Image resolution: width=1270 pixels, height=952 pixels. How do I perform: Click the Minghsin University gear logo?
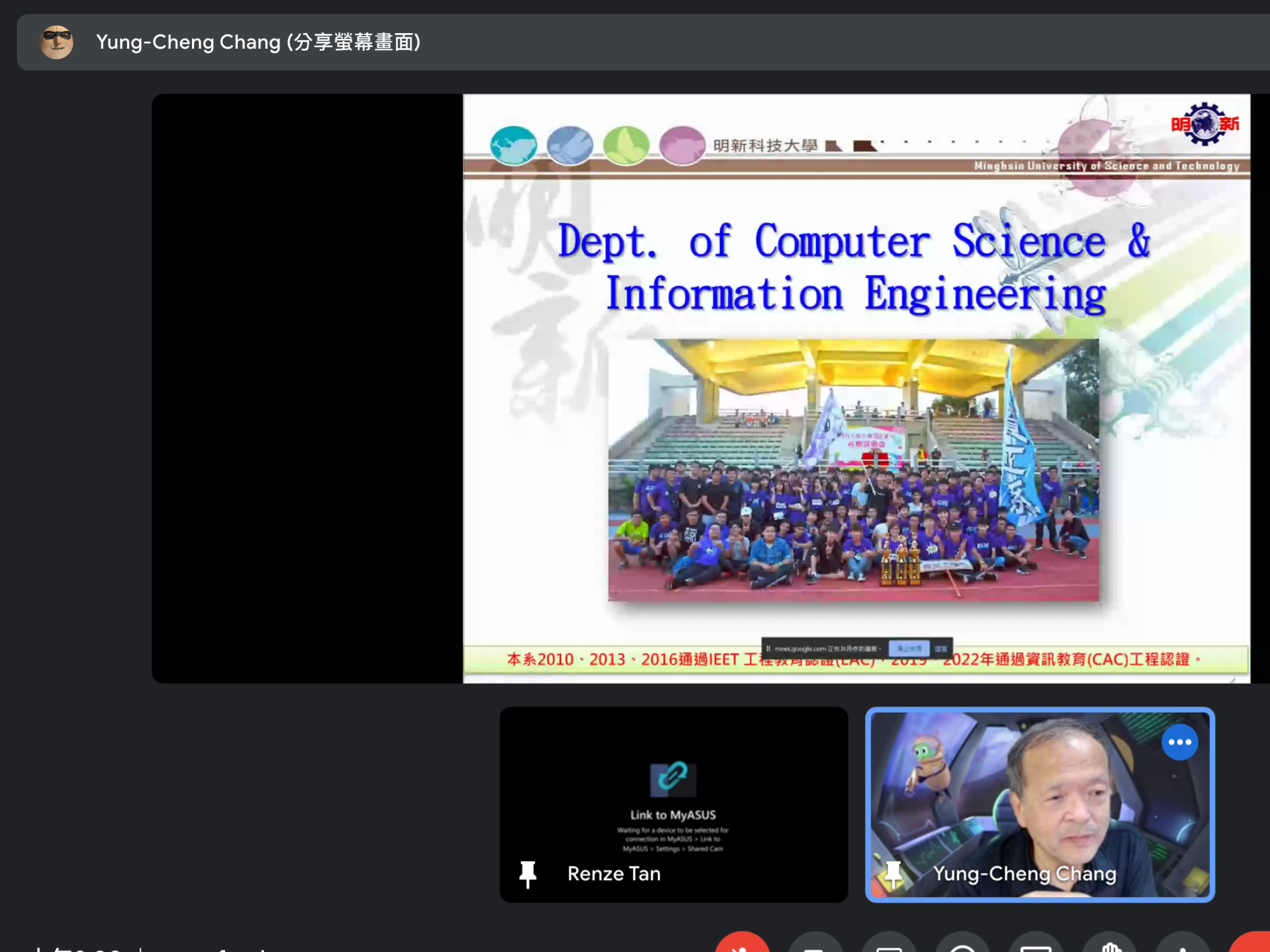[1204, 124]
